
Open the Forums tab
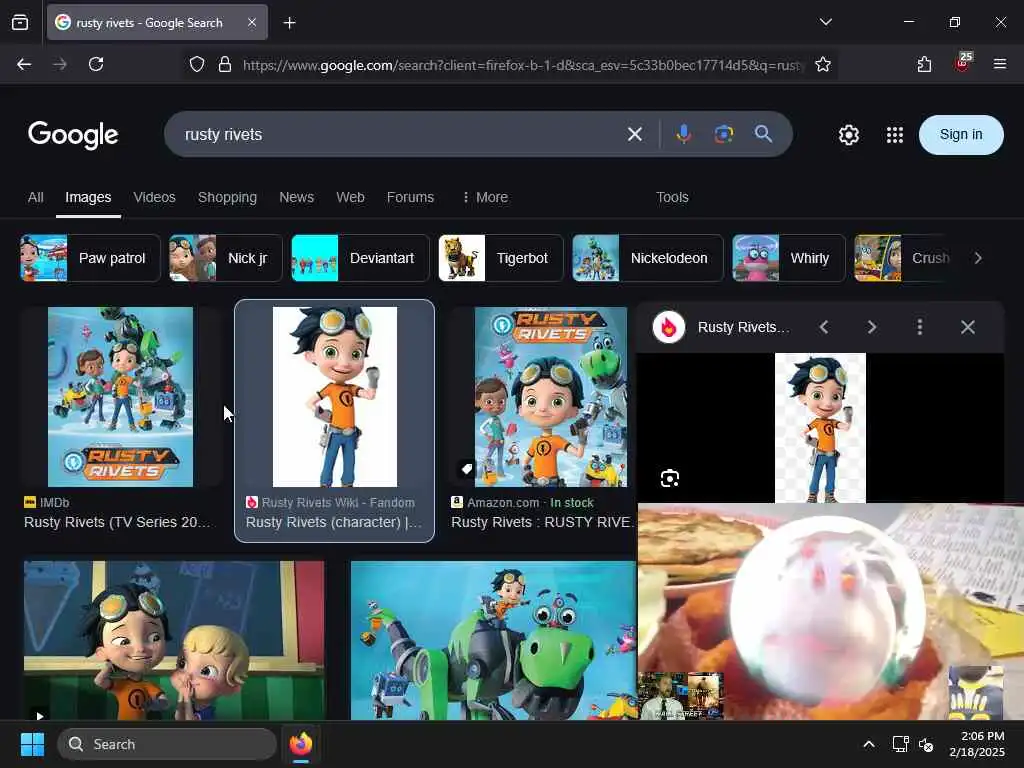(410, 197)
